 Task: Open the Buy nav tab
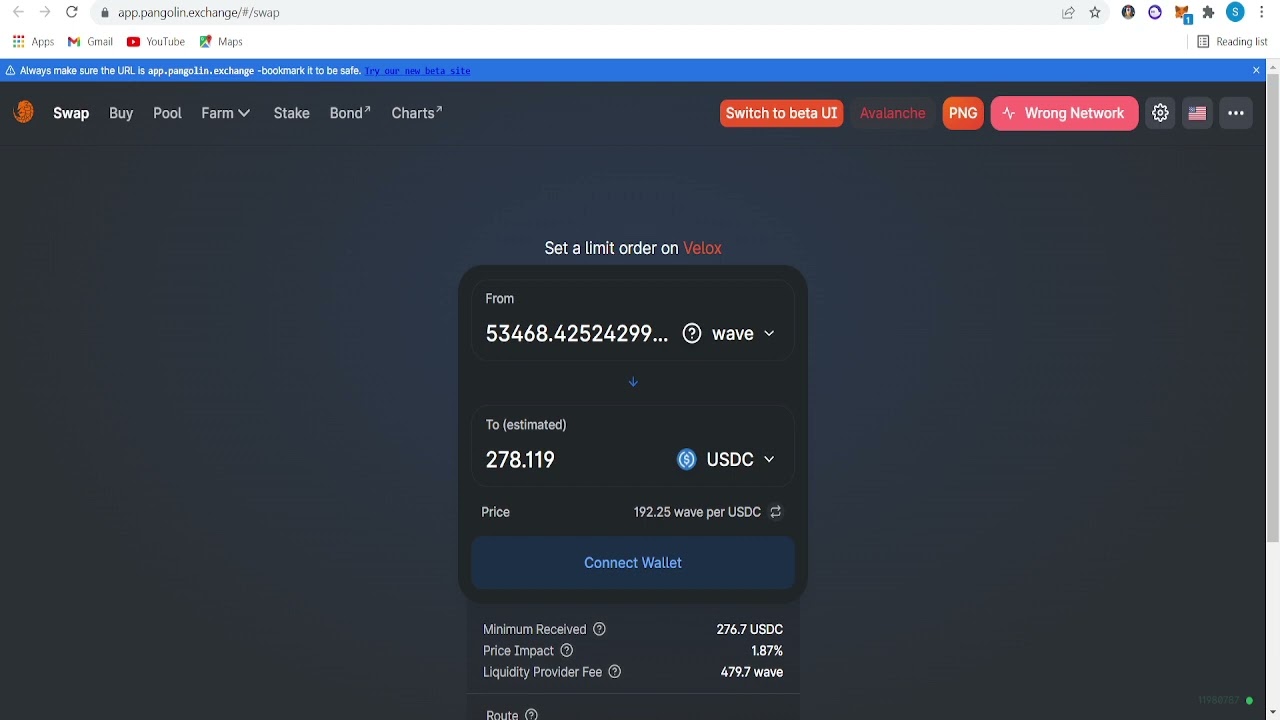coord(121,113)
